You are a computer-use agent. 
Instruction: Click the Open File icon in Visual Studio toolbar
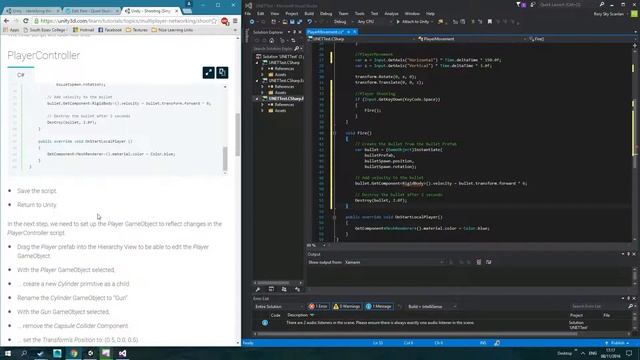(284, 22)
